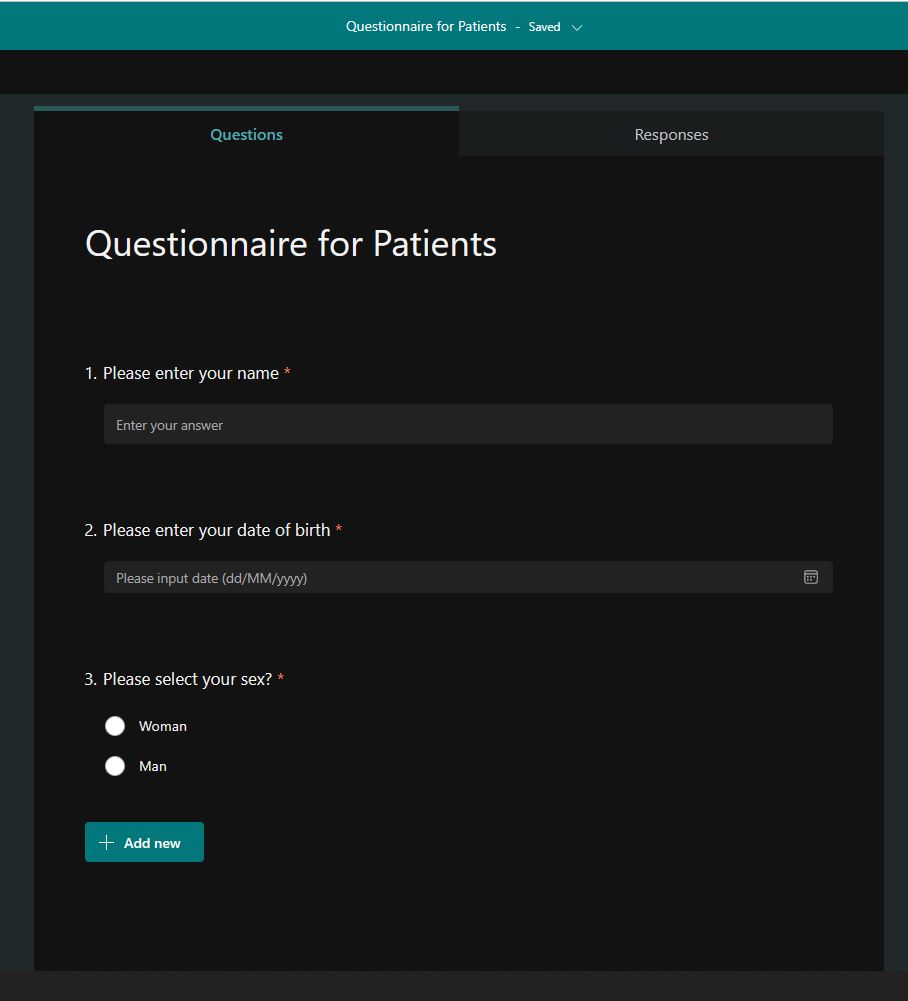Select question 1 Please enter your name
This screenshot has height=1001, width=908.
(x=190, y=373)
